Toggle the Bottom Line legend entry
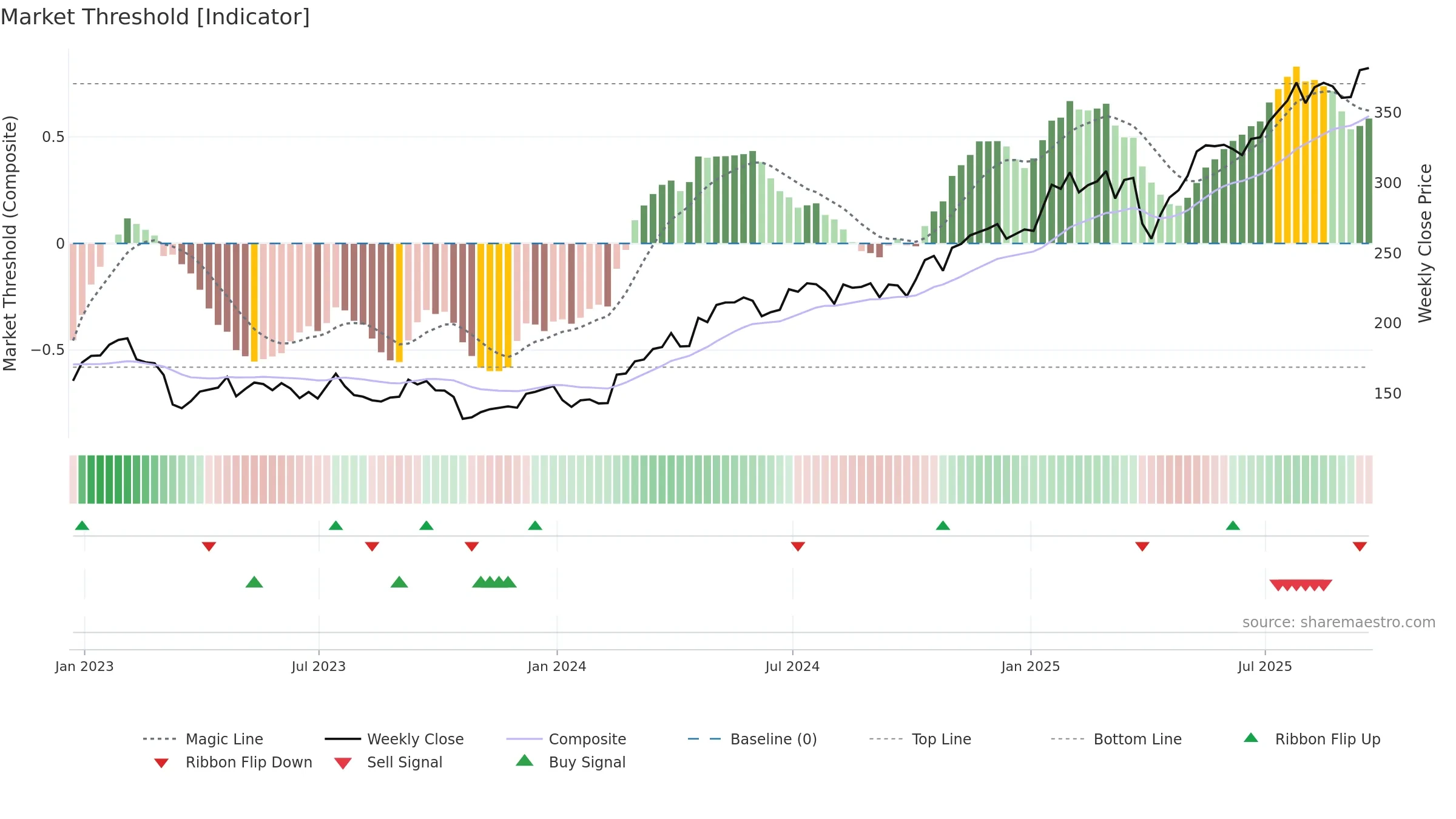The width and height of the screenshot is (1456, 819). click(x=1116, y=739)
